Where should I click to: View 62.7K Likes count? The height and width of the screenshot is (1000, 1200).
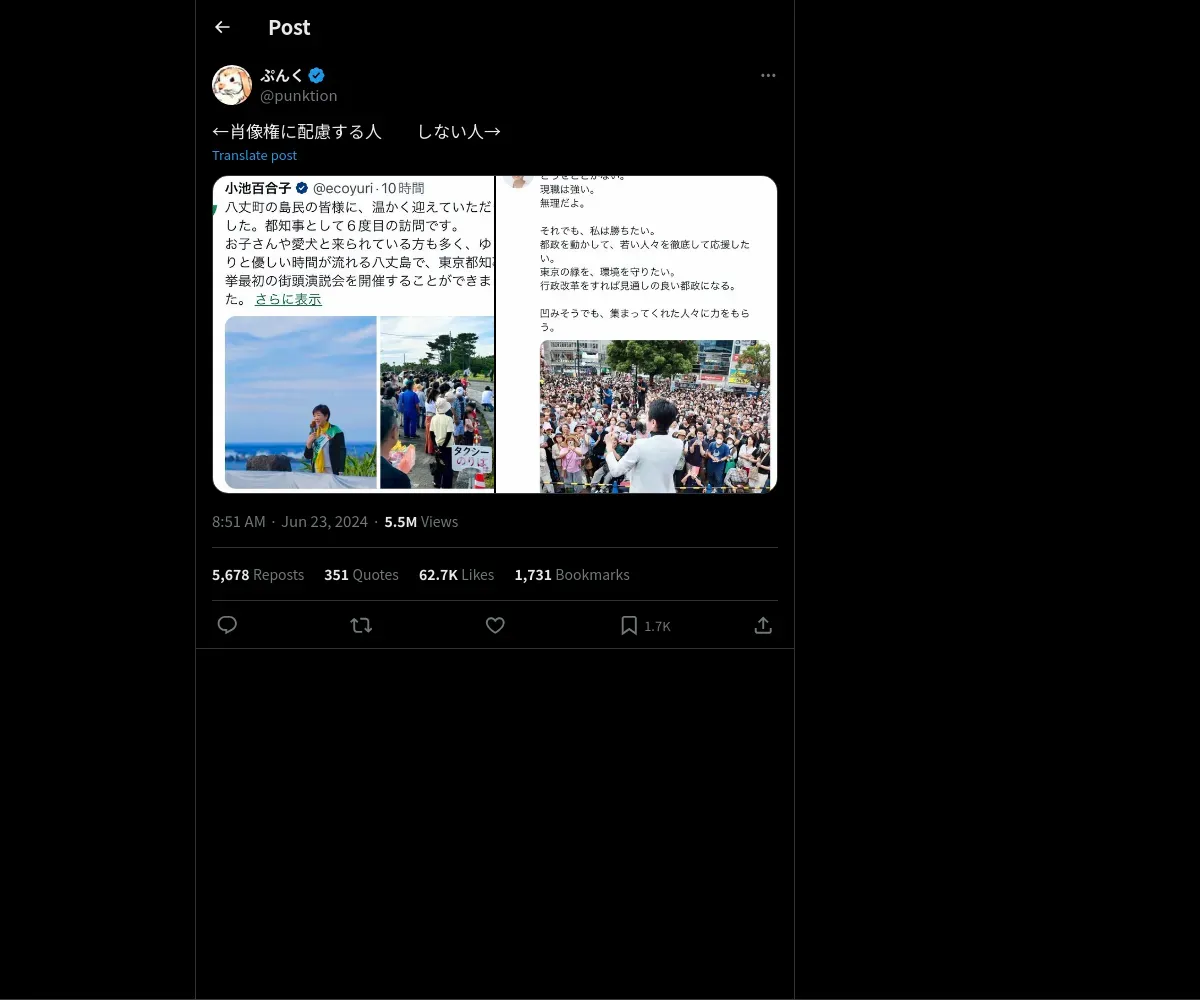coord(456,575)
